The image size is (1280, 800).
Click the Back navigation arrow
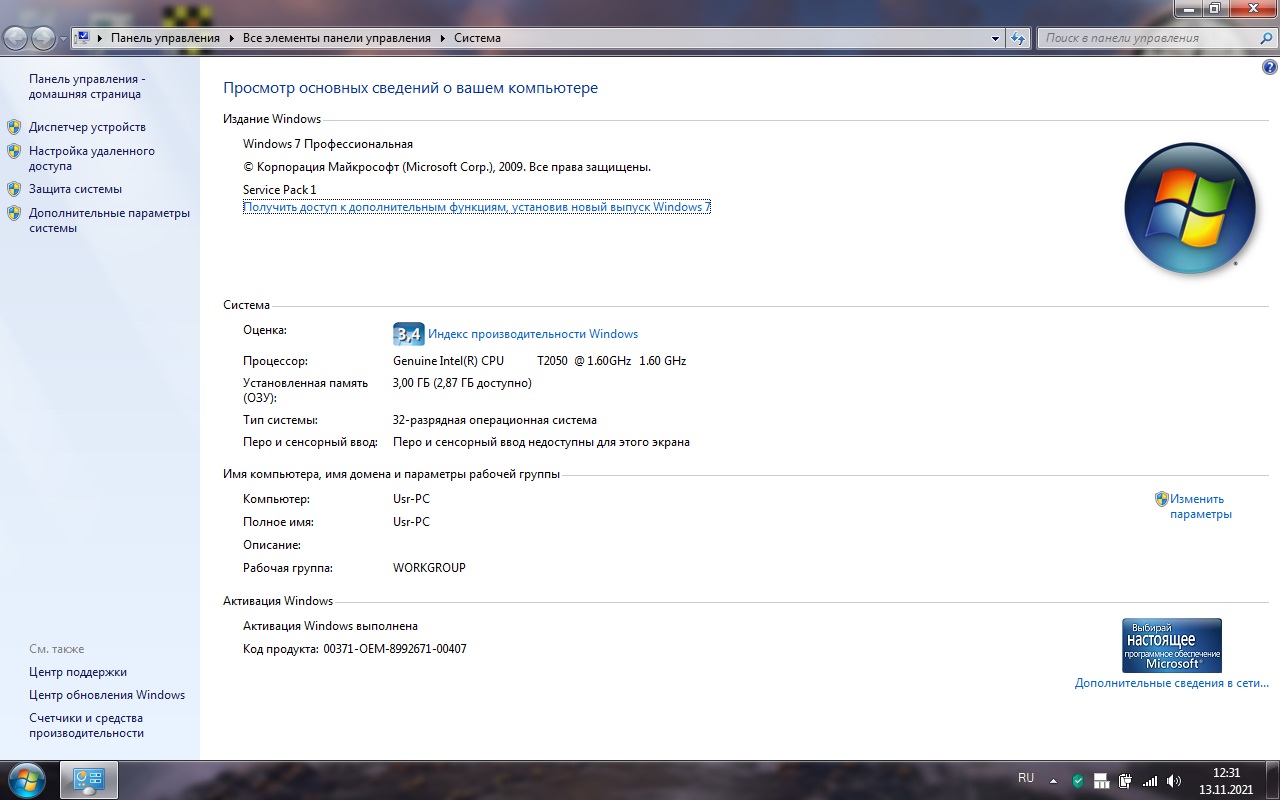(x=15, y=38)
